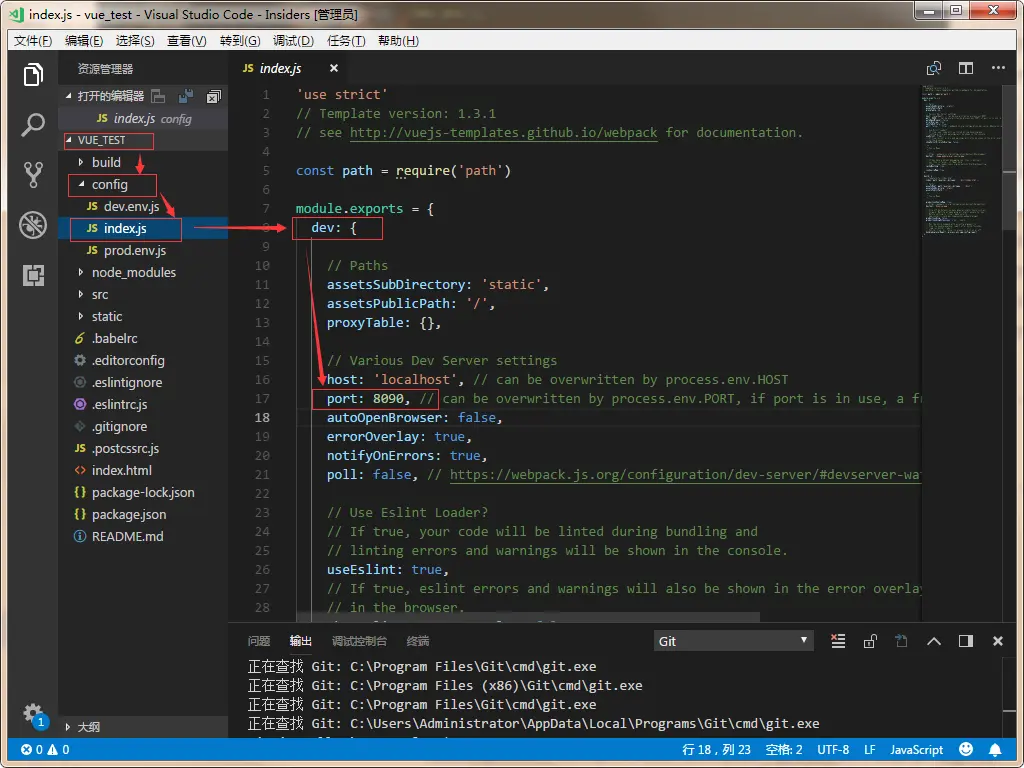The height and width of the screenshot is (768, 1024).
Task: Collapse the config folder
Action: point(109,184)
